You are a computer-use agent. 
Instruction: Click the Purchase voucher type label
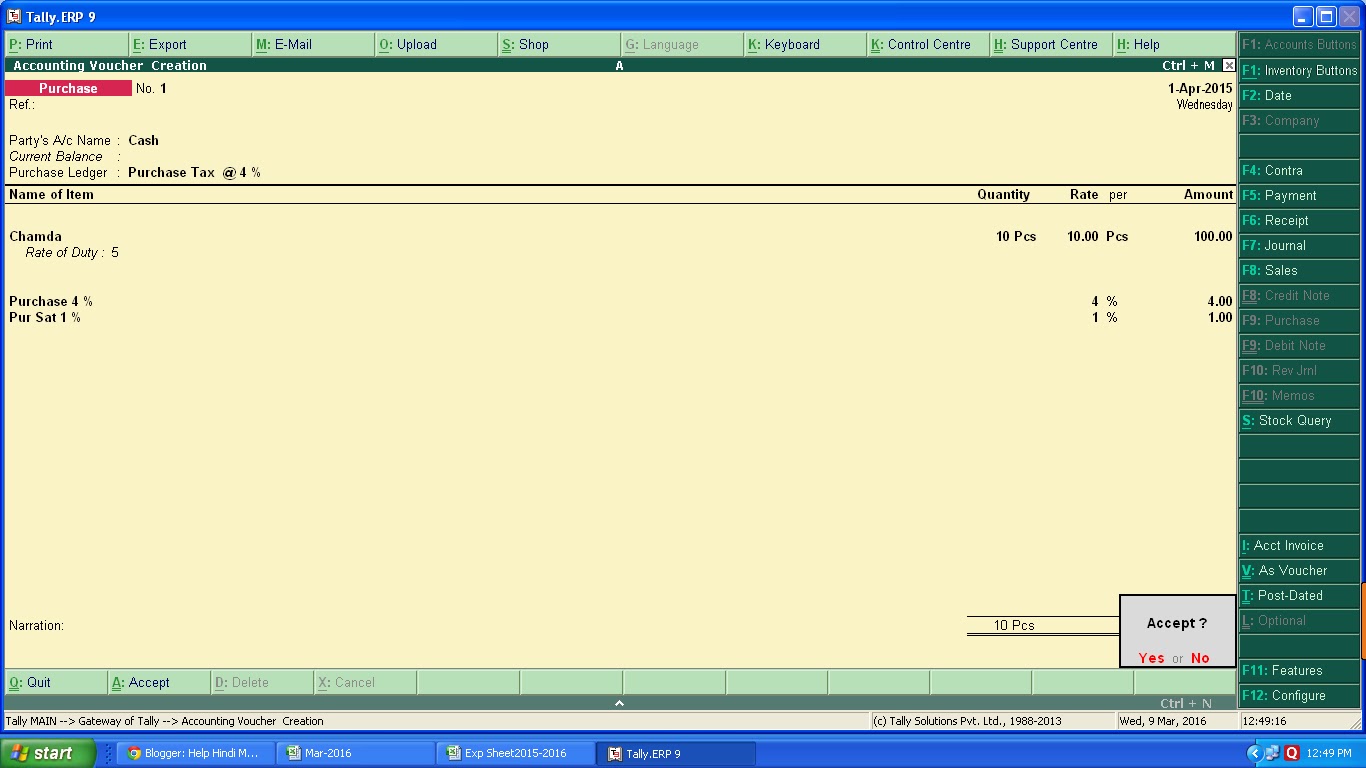pyautogui.click(x=68, y=88)
